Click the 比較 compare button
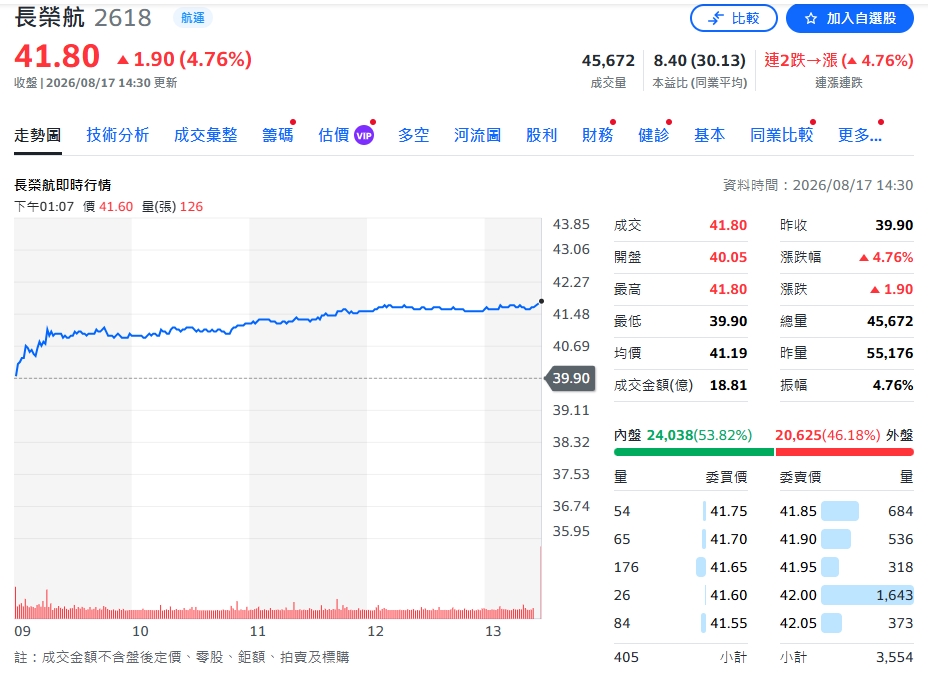The image size is (928, 678). pos(733,18)
